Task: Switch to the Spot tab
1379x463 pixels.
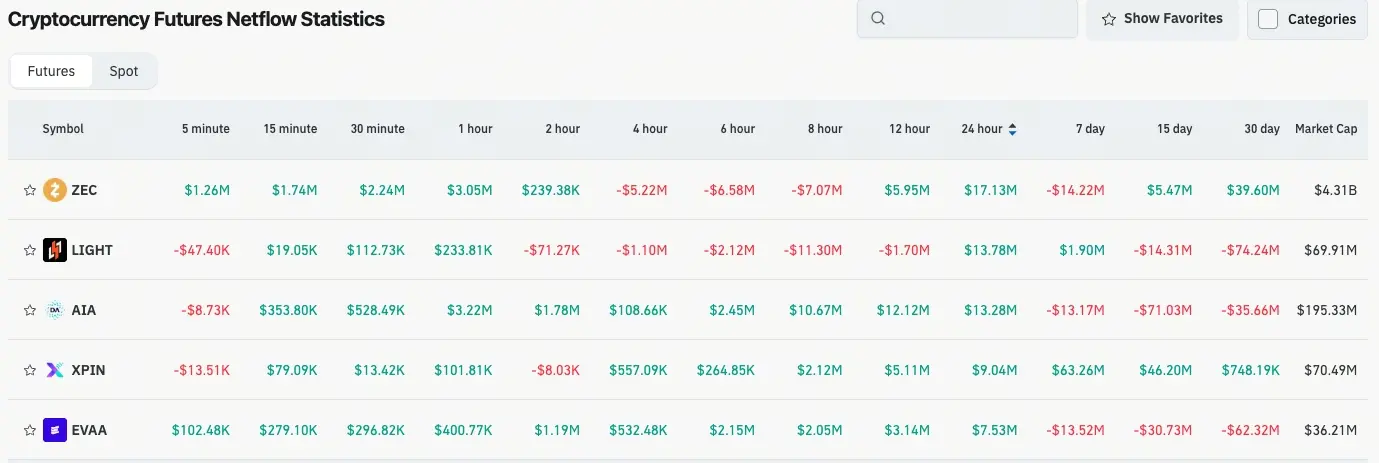Action: point(124,71)
